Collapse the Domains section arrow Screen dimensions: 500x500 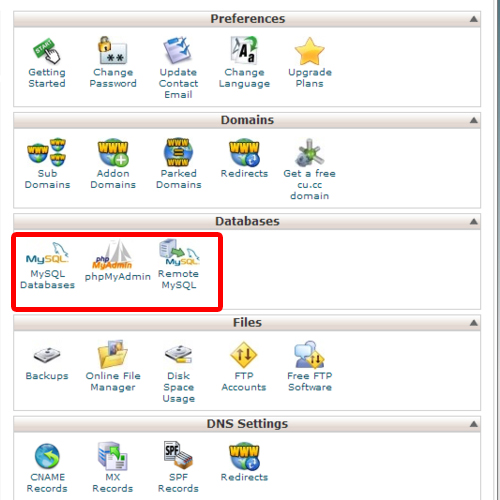(x=474, y=120)
